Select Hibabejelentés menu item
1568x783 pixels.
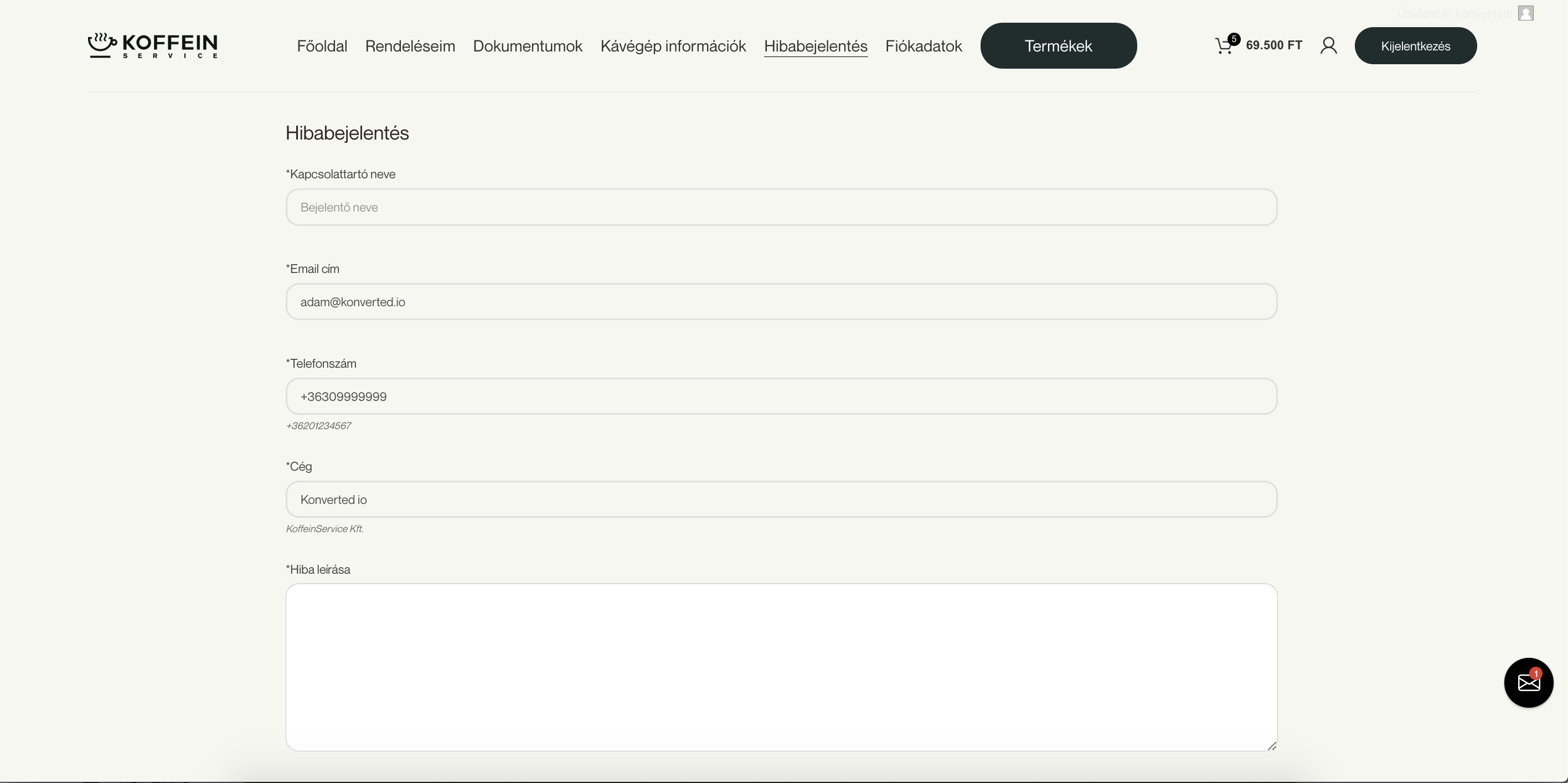pos(815,47)
